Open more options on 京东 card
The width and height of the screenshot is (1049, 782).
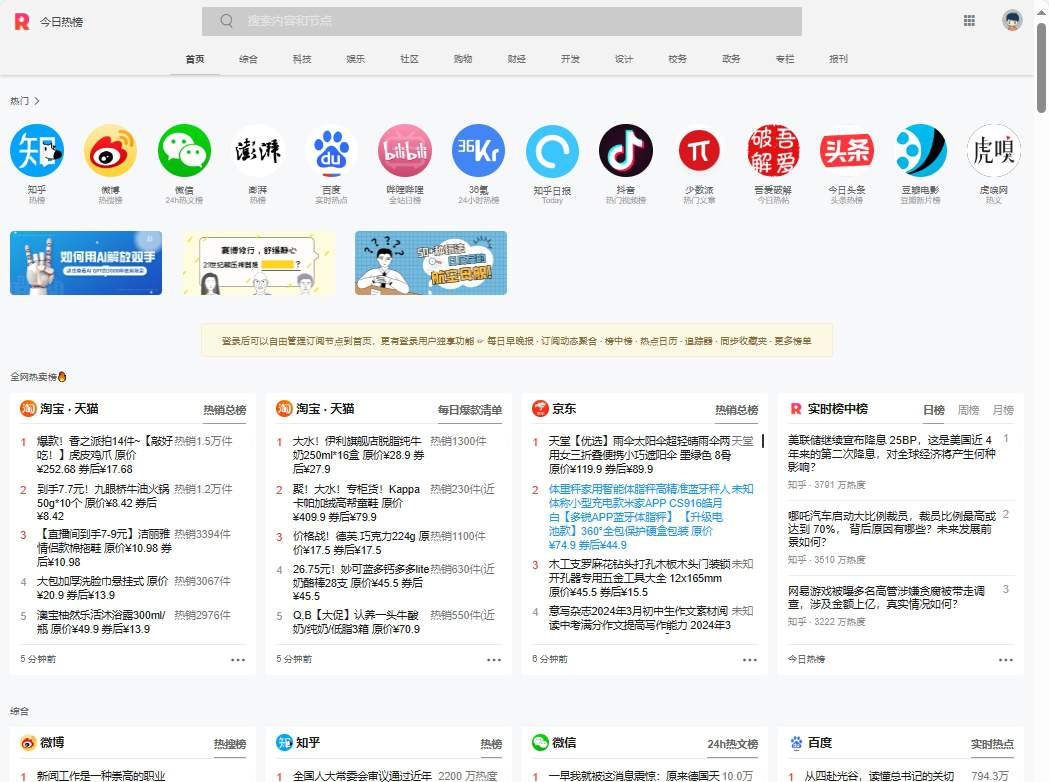click(x=750, y=660)
